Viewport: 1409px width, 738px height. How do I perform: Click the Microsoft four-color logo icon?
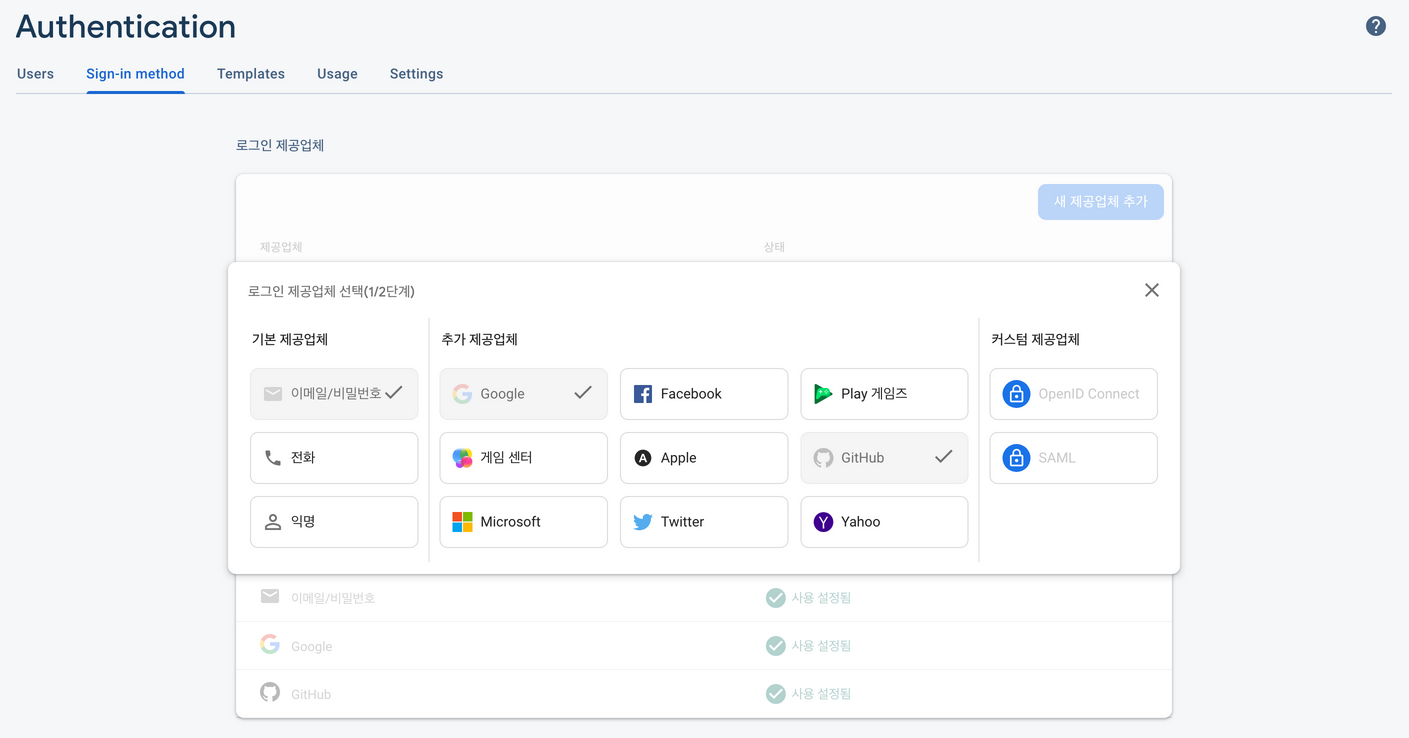pyautogui.click(x=462, y=522)
